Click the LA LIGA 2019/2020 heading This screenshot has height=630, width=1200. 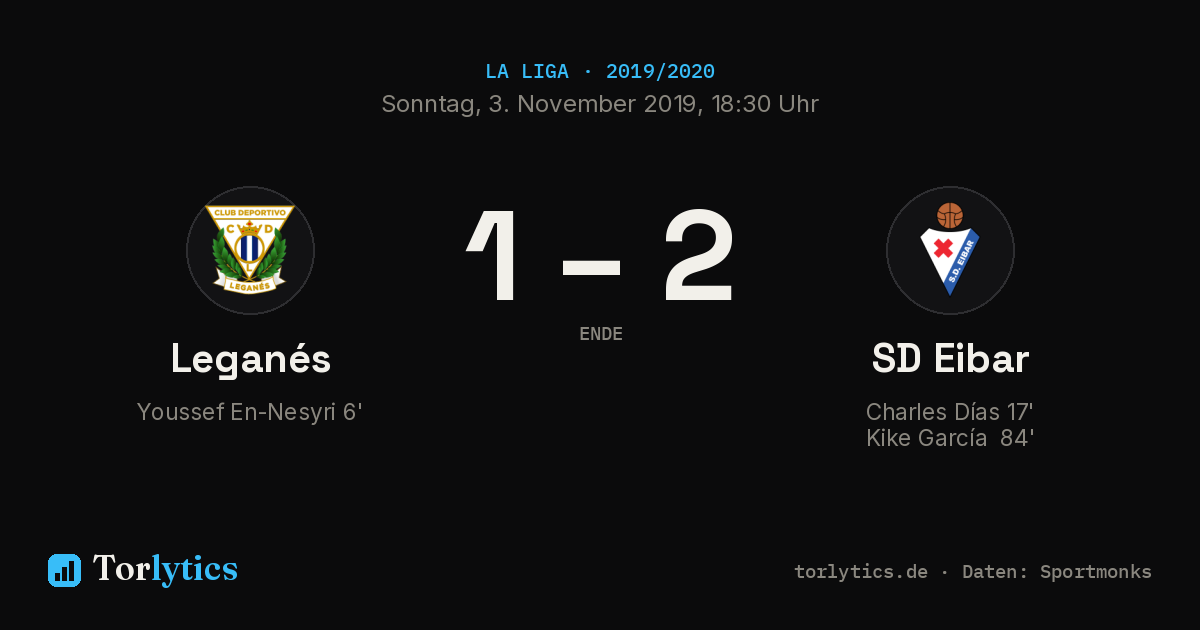coord(600,72)
